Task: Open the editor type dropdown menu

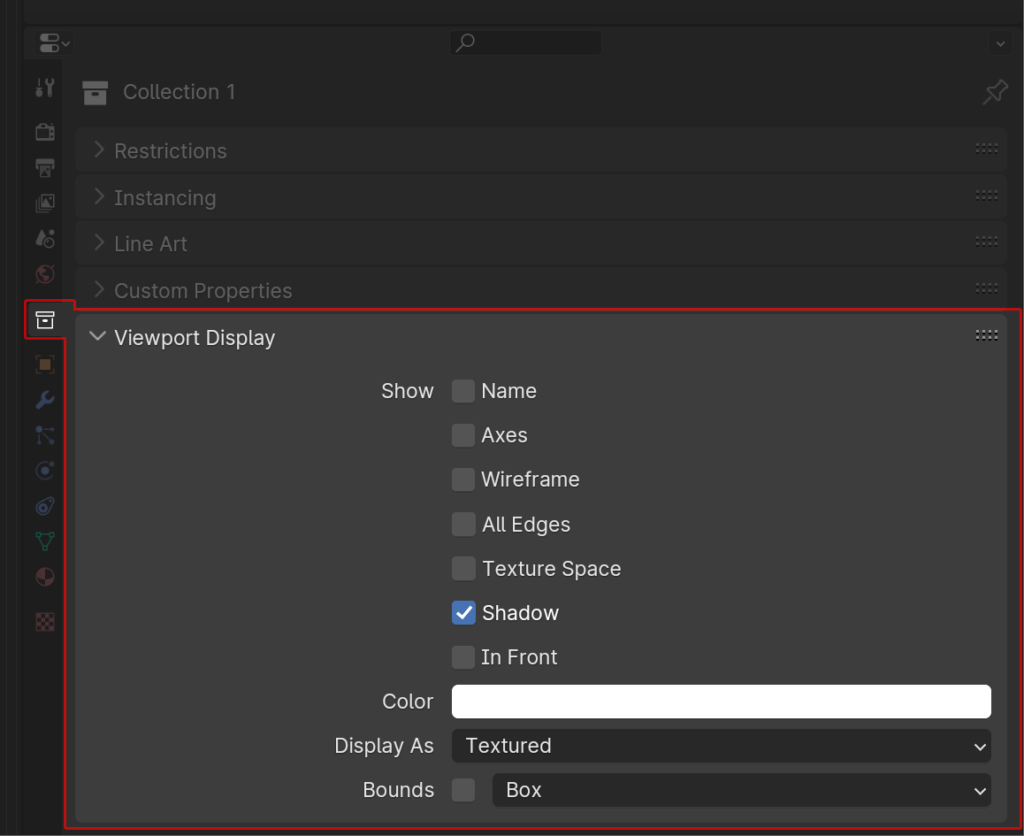Action: point(54,43)
